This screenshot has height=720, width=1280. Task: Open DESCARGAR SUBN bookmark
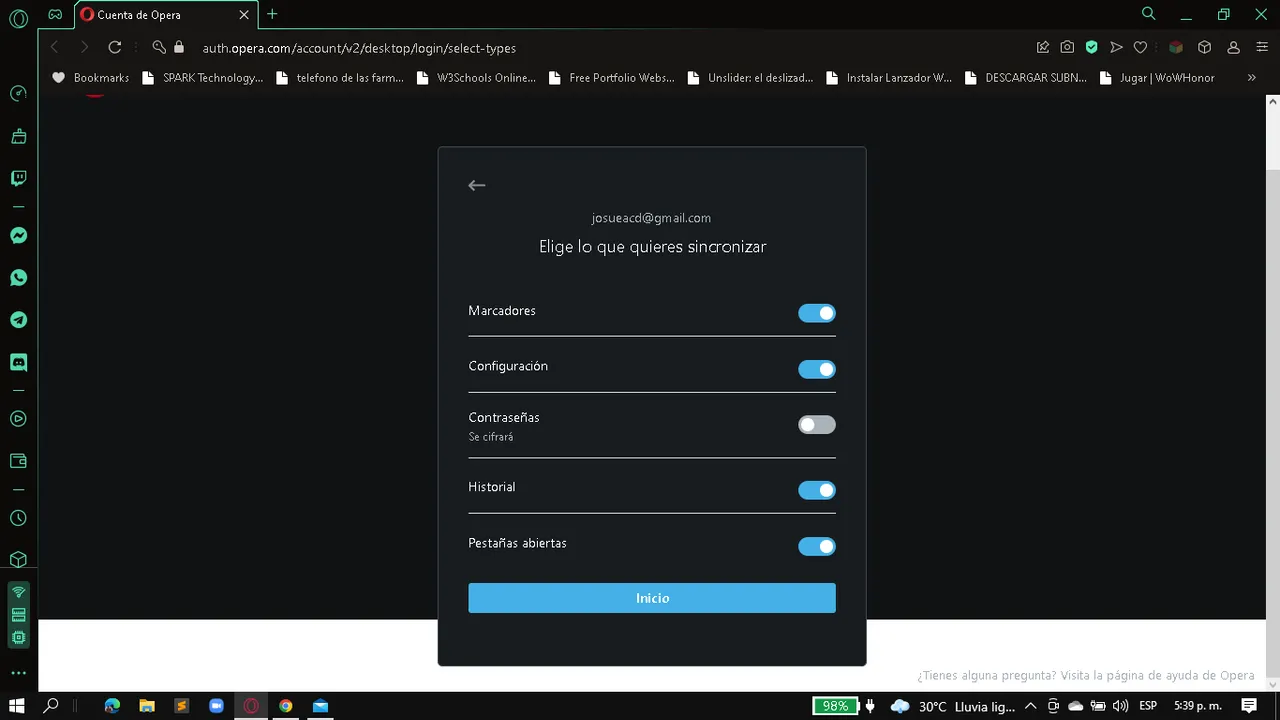(1026, 77)
